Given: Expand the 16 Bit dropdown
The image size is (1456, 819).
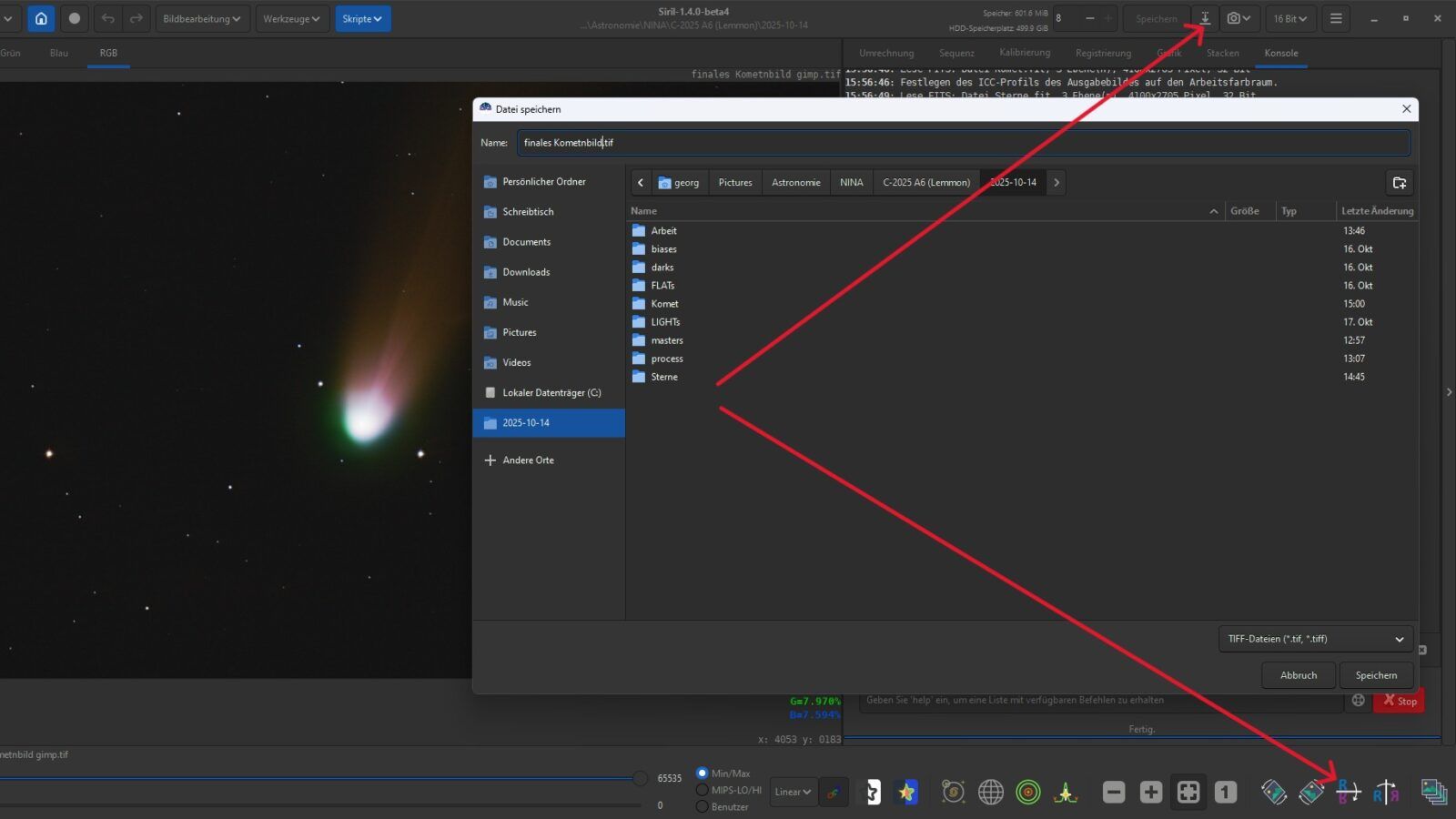Looking at the screenshot, I should coord(1289,18).
